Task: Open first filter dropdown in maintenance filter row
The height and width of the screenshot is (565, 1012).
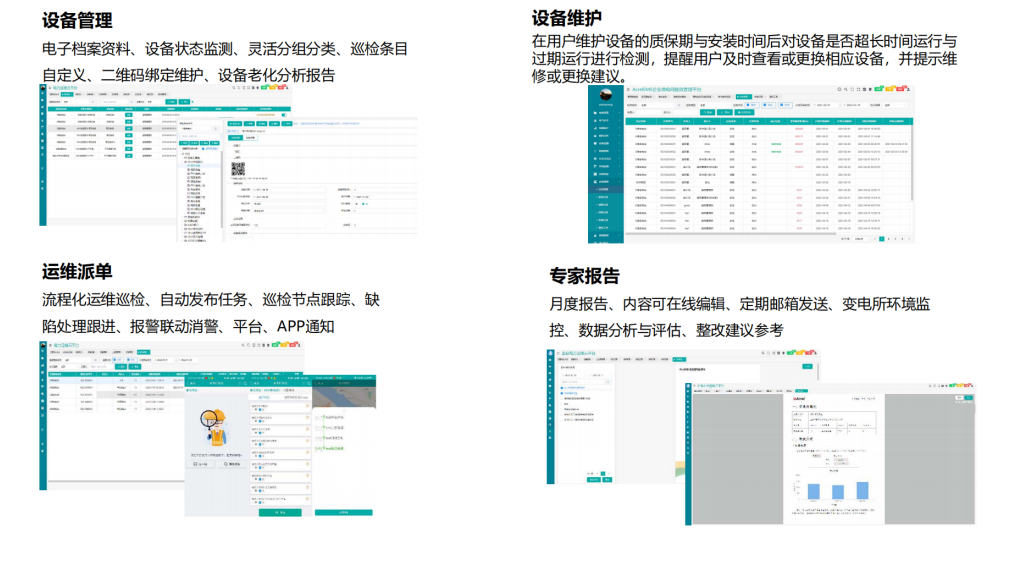Action: point(658,103)
